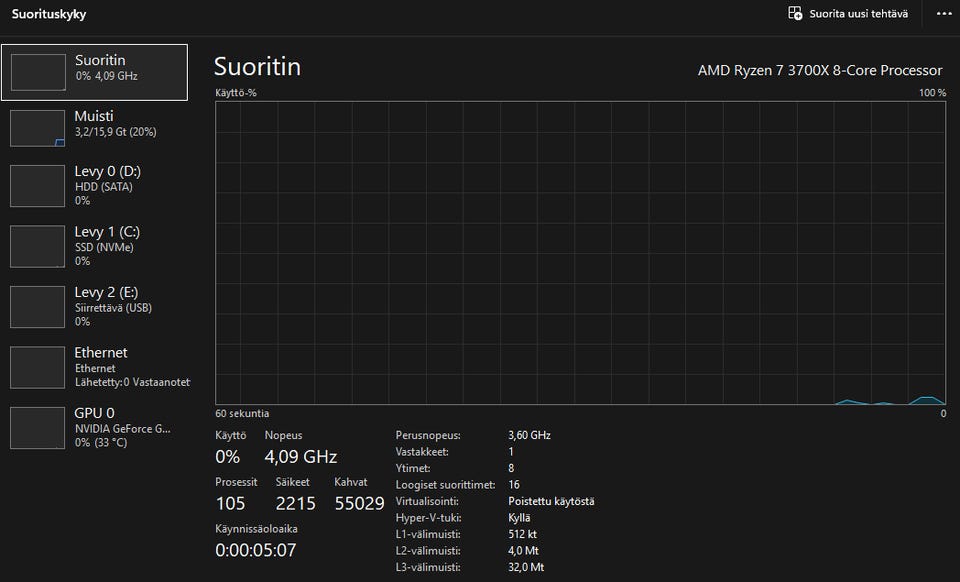
Task: Click Logiset suorittimet value 16
Action: (514, 485)
